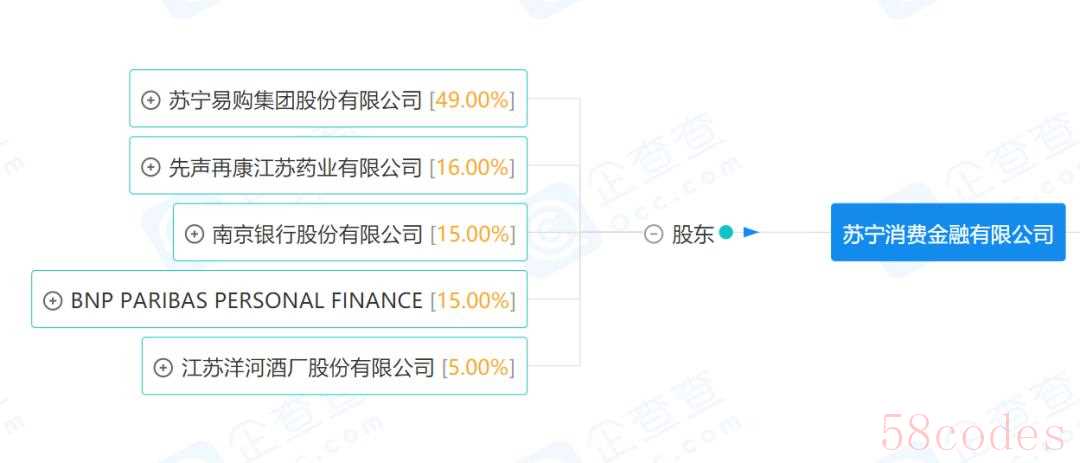Click the teal dot beside 股东
This screenshot has height=463, width=1080.
[725, 232]
